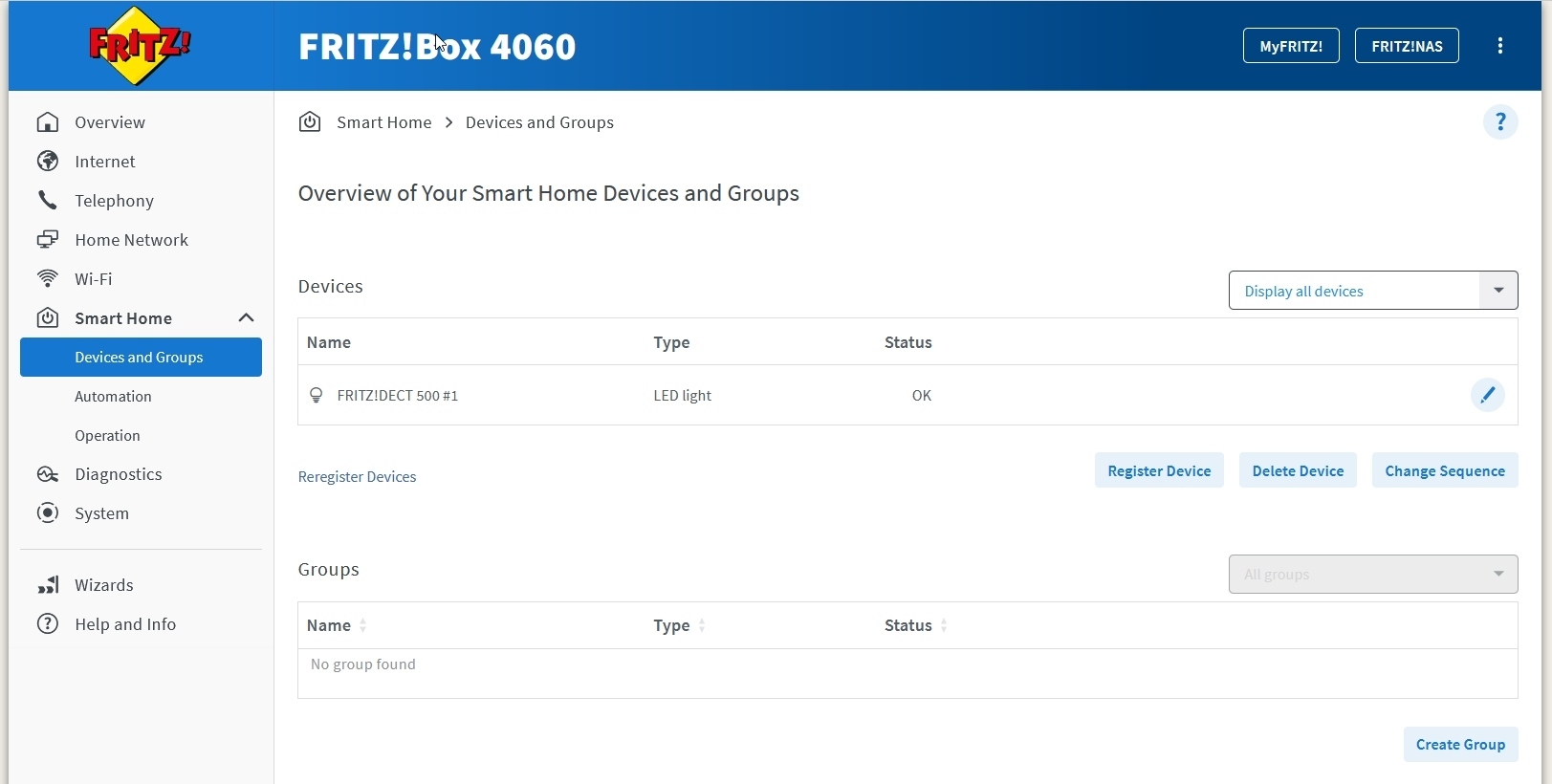Viewport: 1552px width, 784px height.
Task: Click the FRITZ! logo
Action: (140, 46)
